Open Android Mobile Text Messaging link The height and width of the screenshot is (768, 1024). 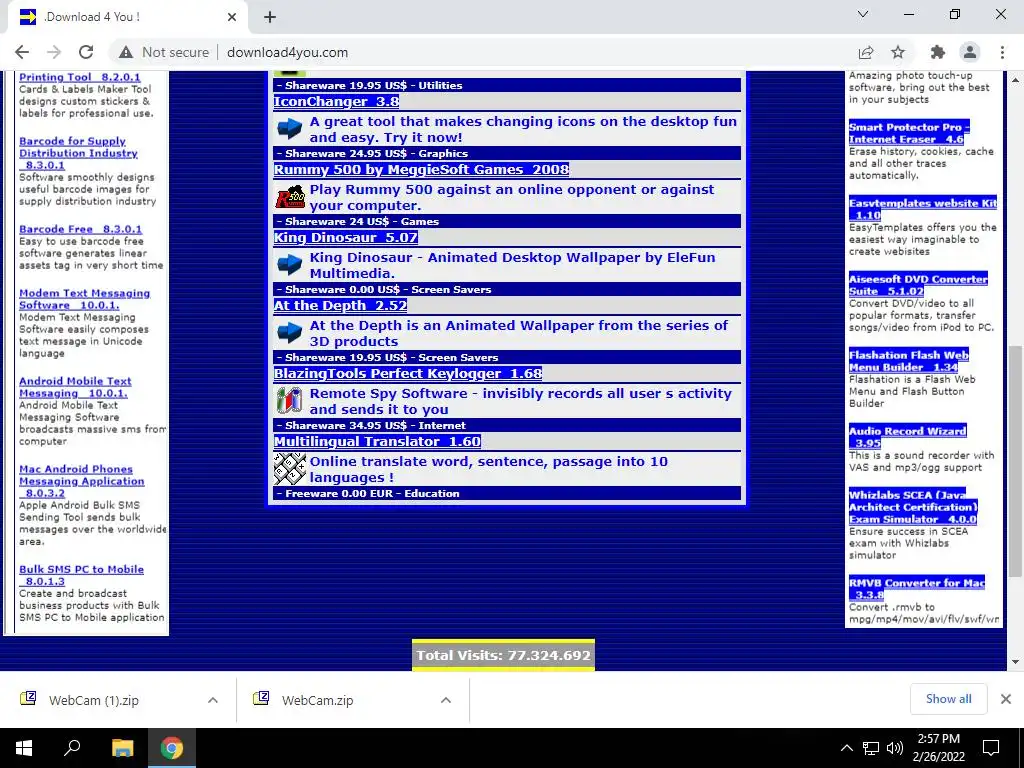(75, 387)
